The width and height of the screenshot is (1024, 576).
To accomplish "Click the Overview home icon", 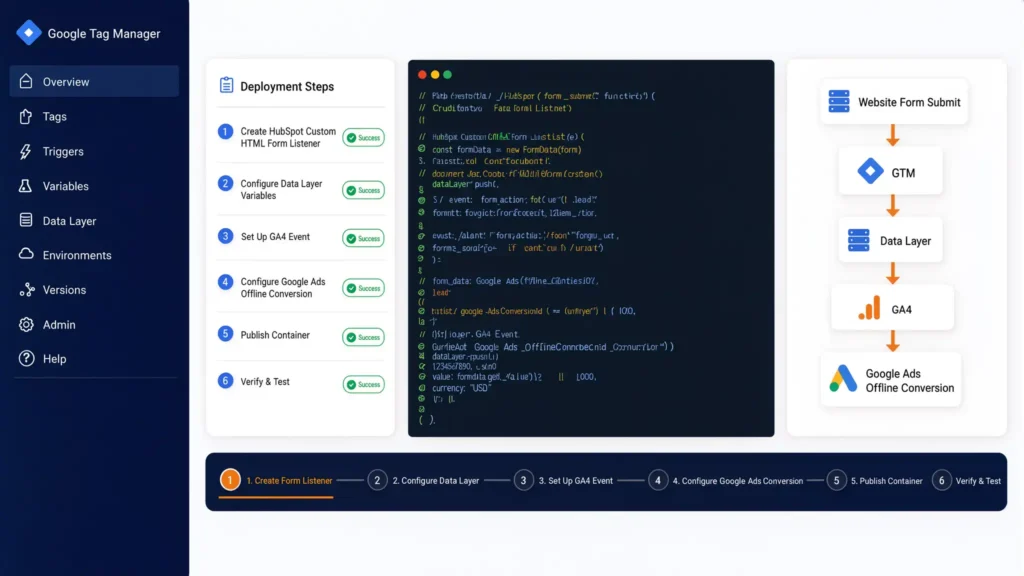I will [x=25, y=81].
